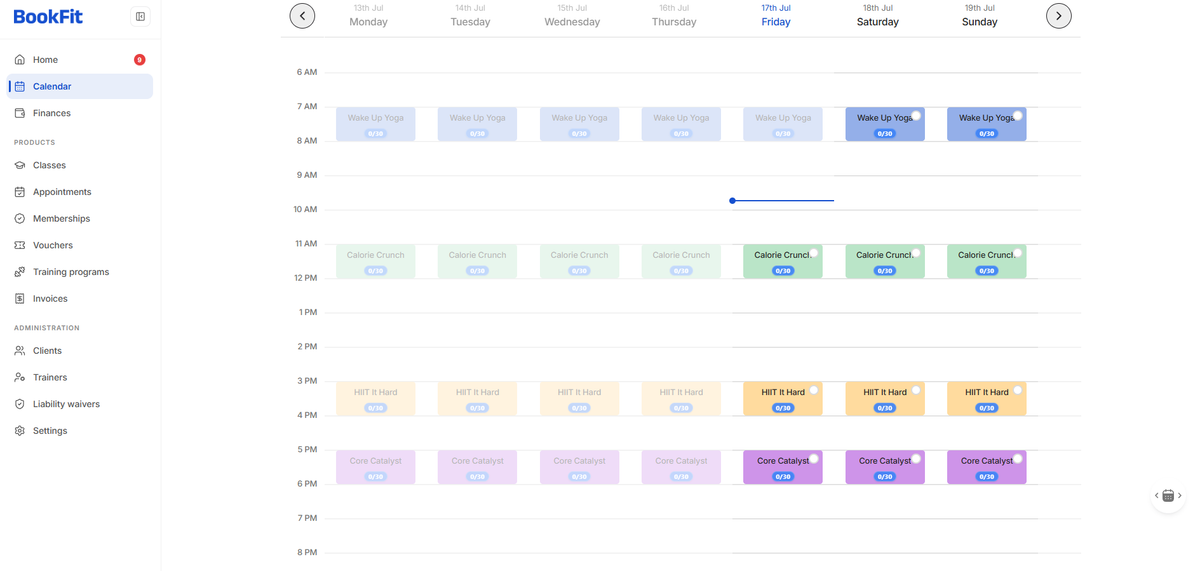
Task: Toggle circle on Sunday Wake Up Yoga
Action: click(1018, 115)
